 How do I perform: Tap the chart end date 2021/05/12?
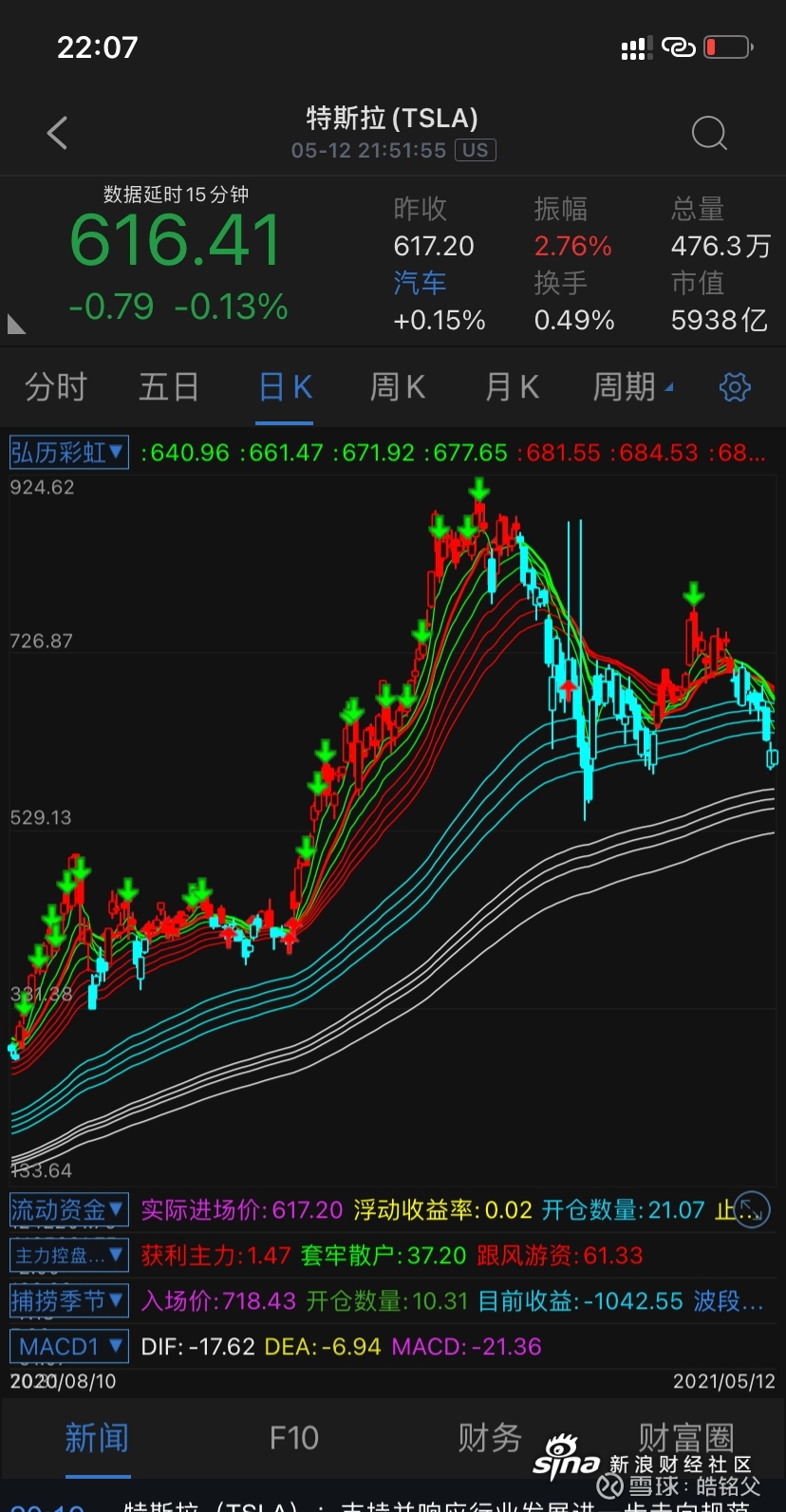click(x=724, y=1382)
